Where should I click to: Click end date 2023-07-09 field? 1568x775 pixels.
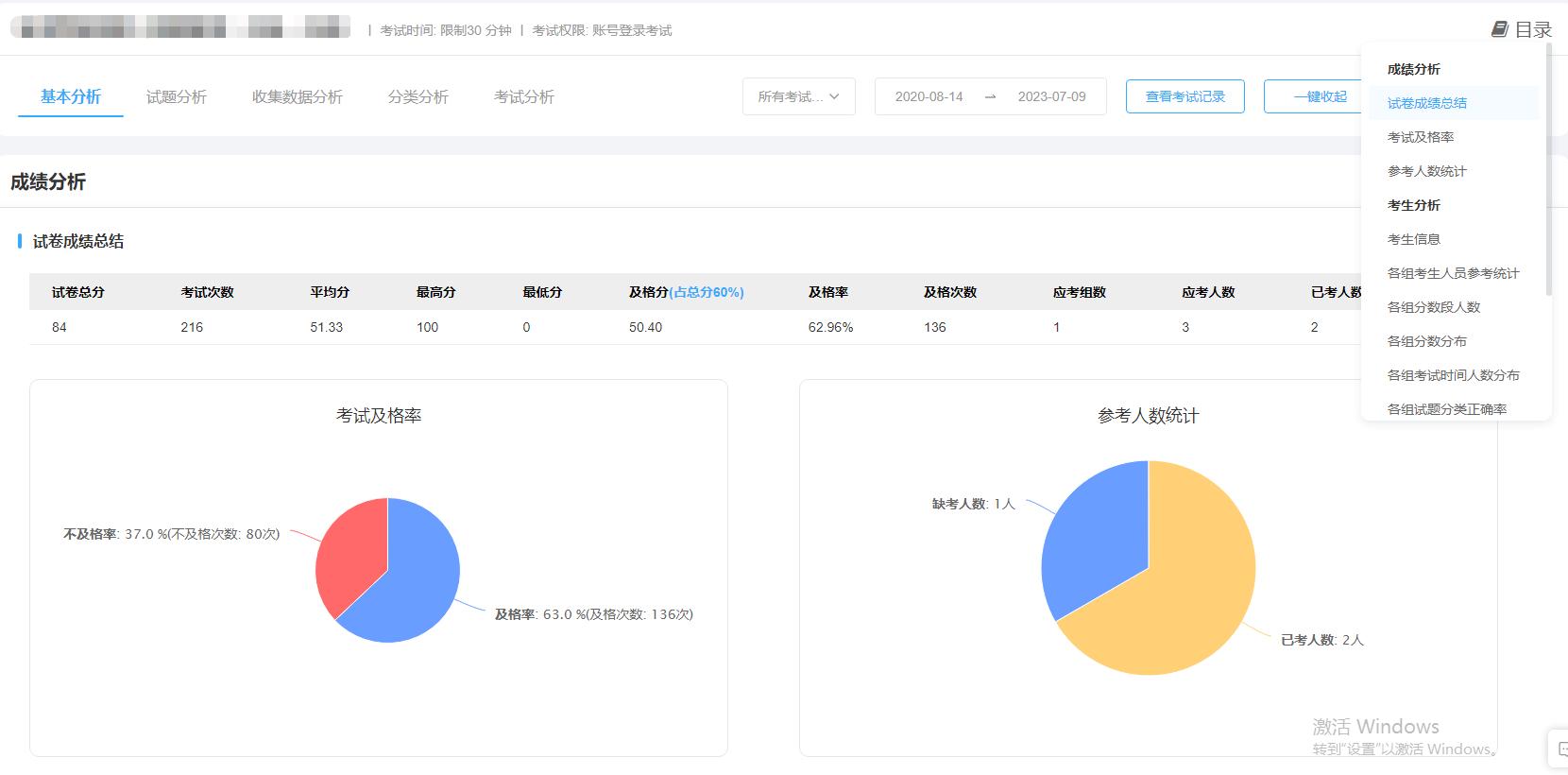tap(1052, 96)
